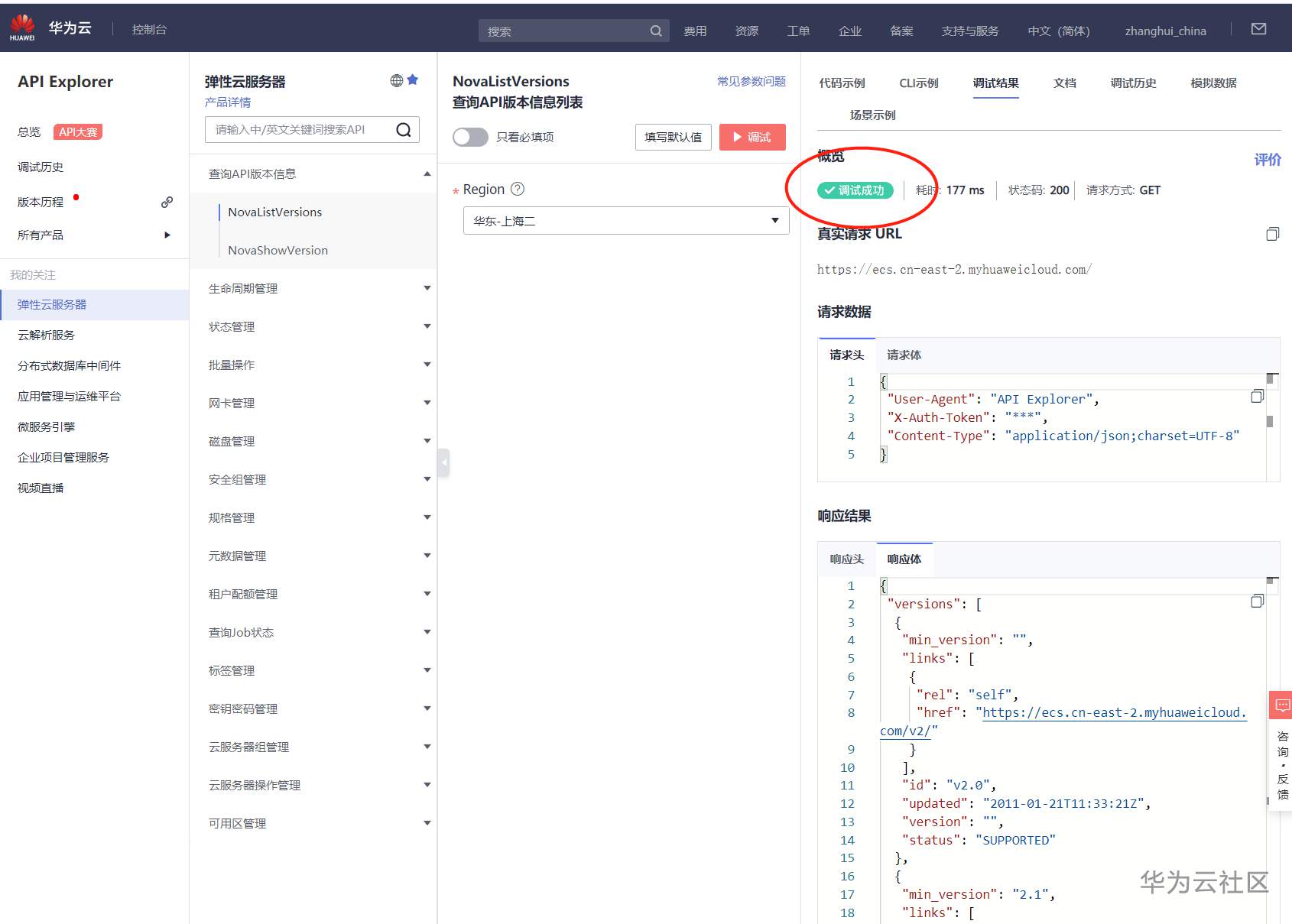Open the 支持与服务 menu
The image size is (1292, 924).
[x=970, y=31]
